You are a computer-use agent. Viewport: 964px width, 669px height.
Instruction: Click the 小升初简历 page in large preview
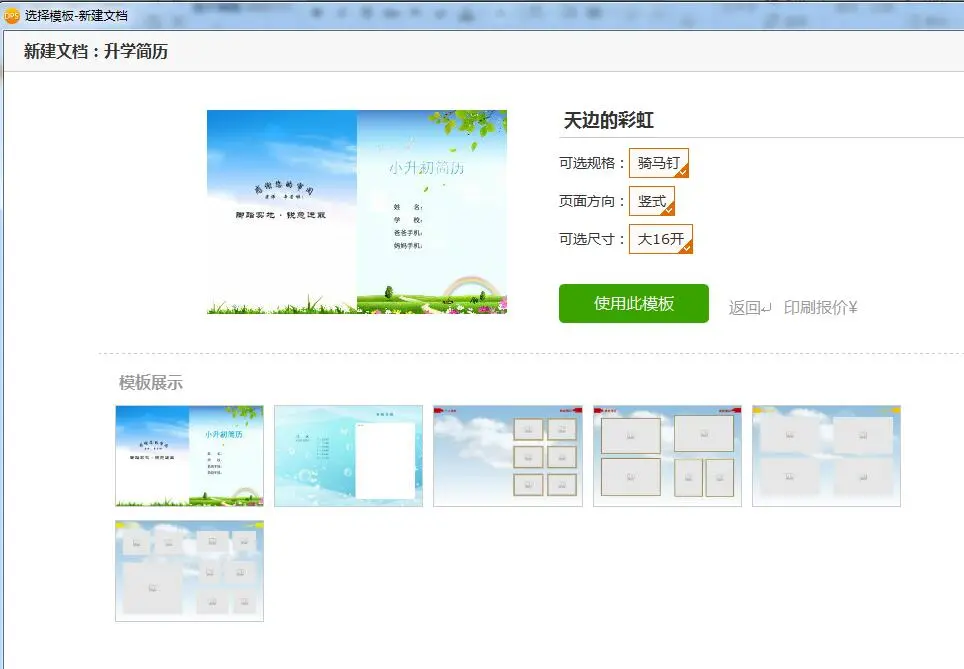431,211
